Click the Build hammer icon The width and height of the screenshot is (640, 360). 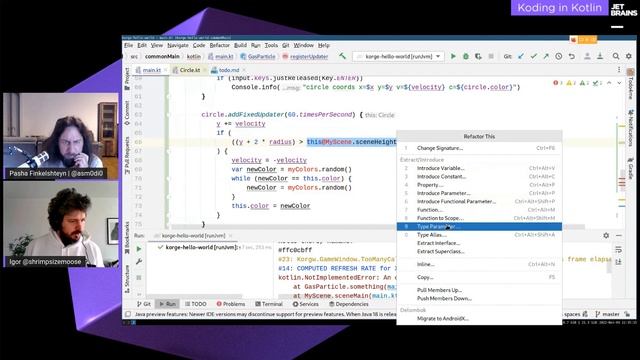[x=342, y=56]
